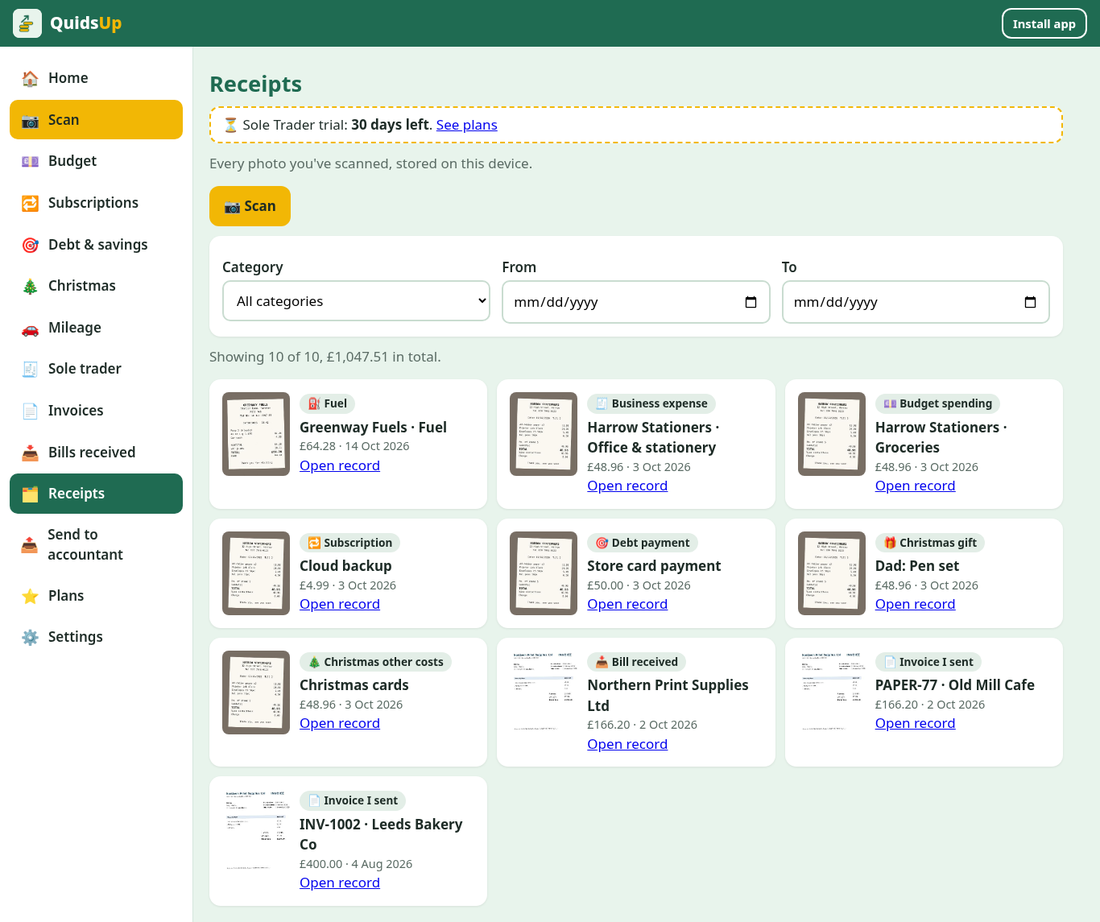The width and height of the screenshot is (1100, 922).
Task: Click the INV-1002 invoice thumbnail
Action: click(256, 831)
